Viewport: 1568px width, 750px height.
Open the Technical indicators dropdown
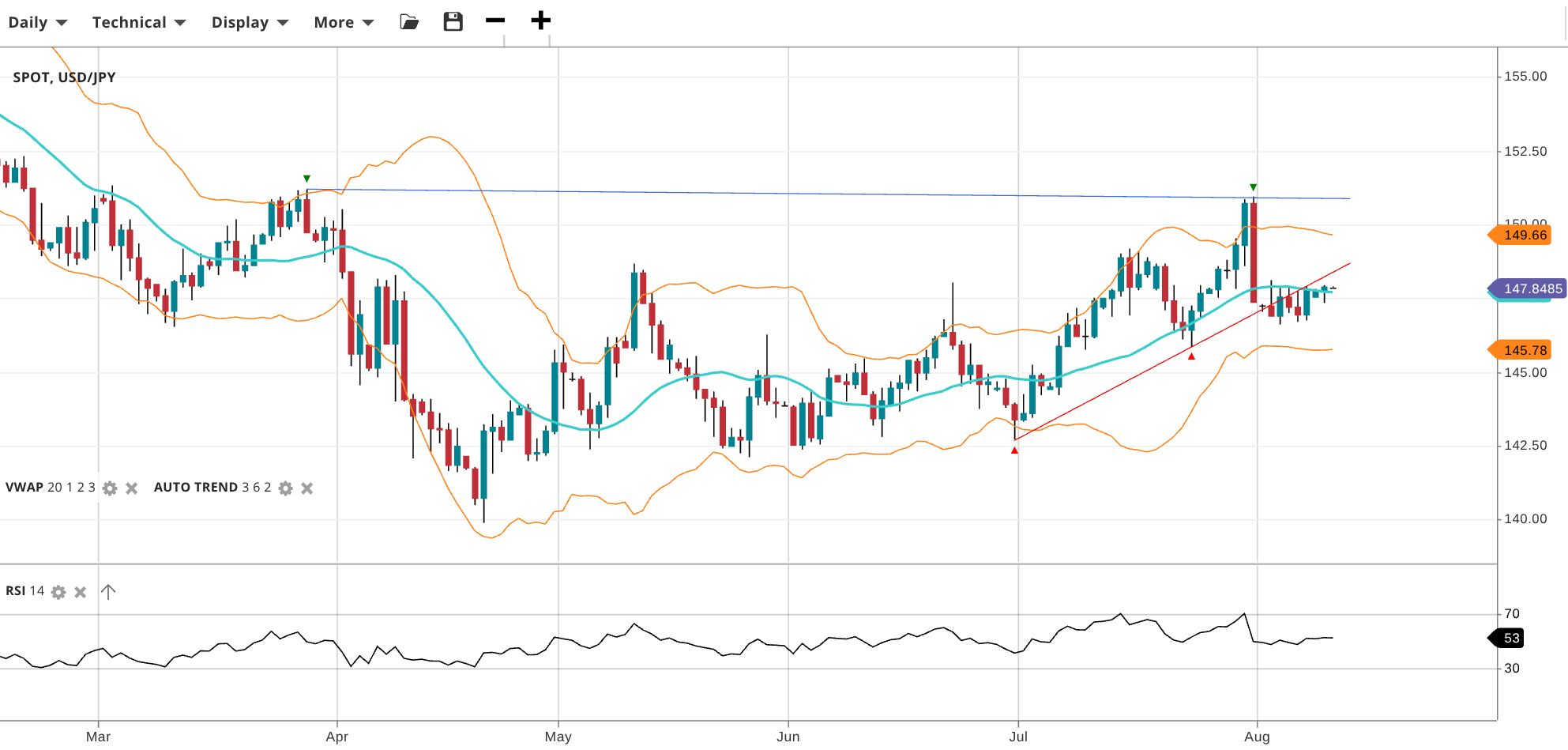tap(139, 22)
